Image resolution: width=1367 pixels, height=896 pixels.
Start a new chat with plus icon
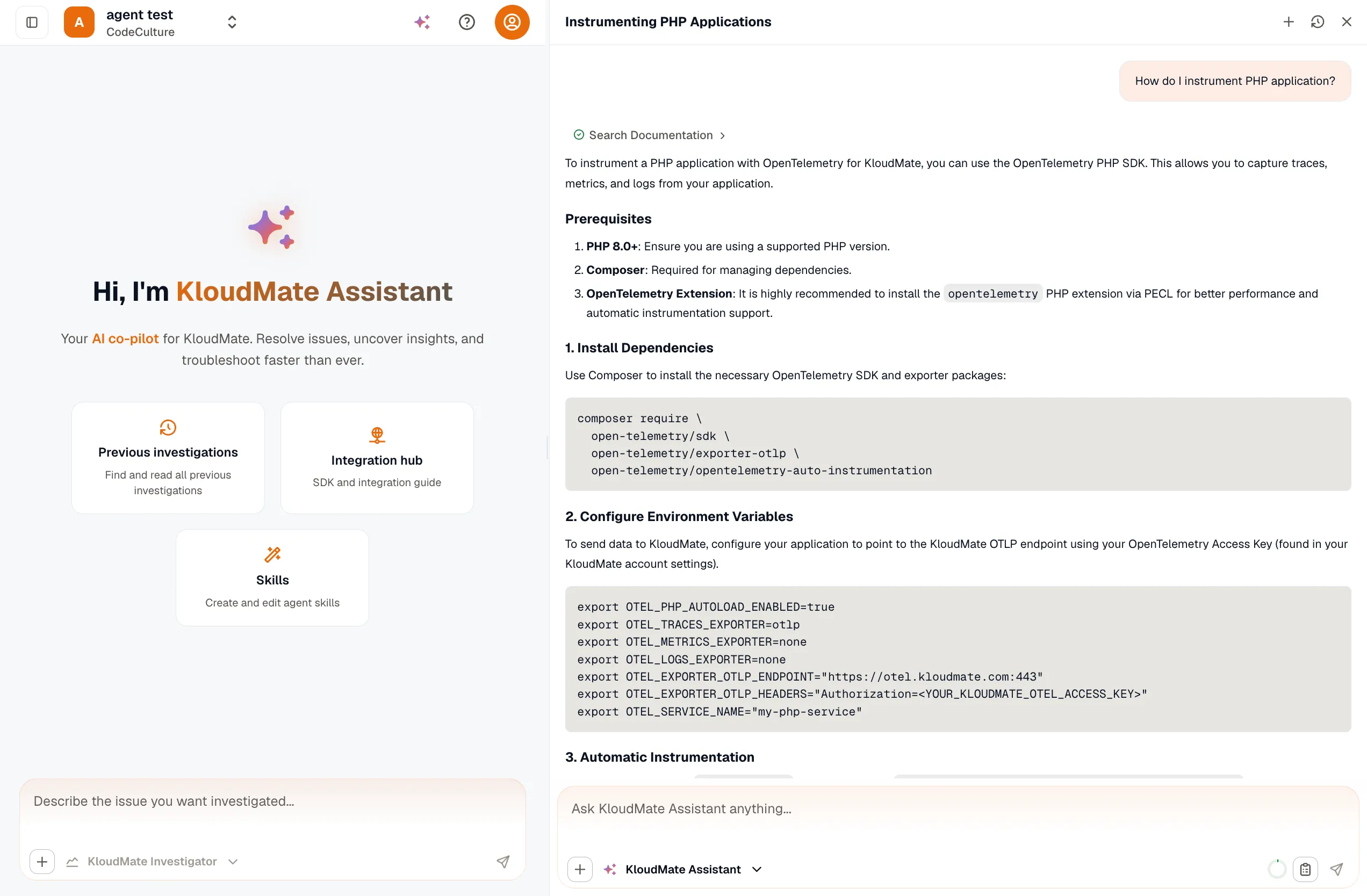tap(1289, 22)
